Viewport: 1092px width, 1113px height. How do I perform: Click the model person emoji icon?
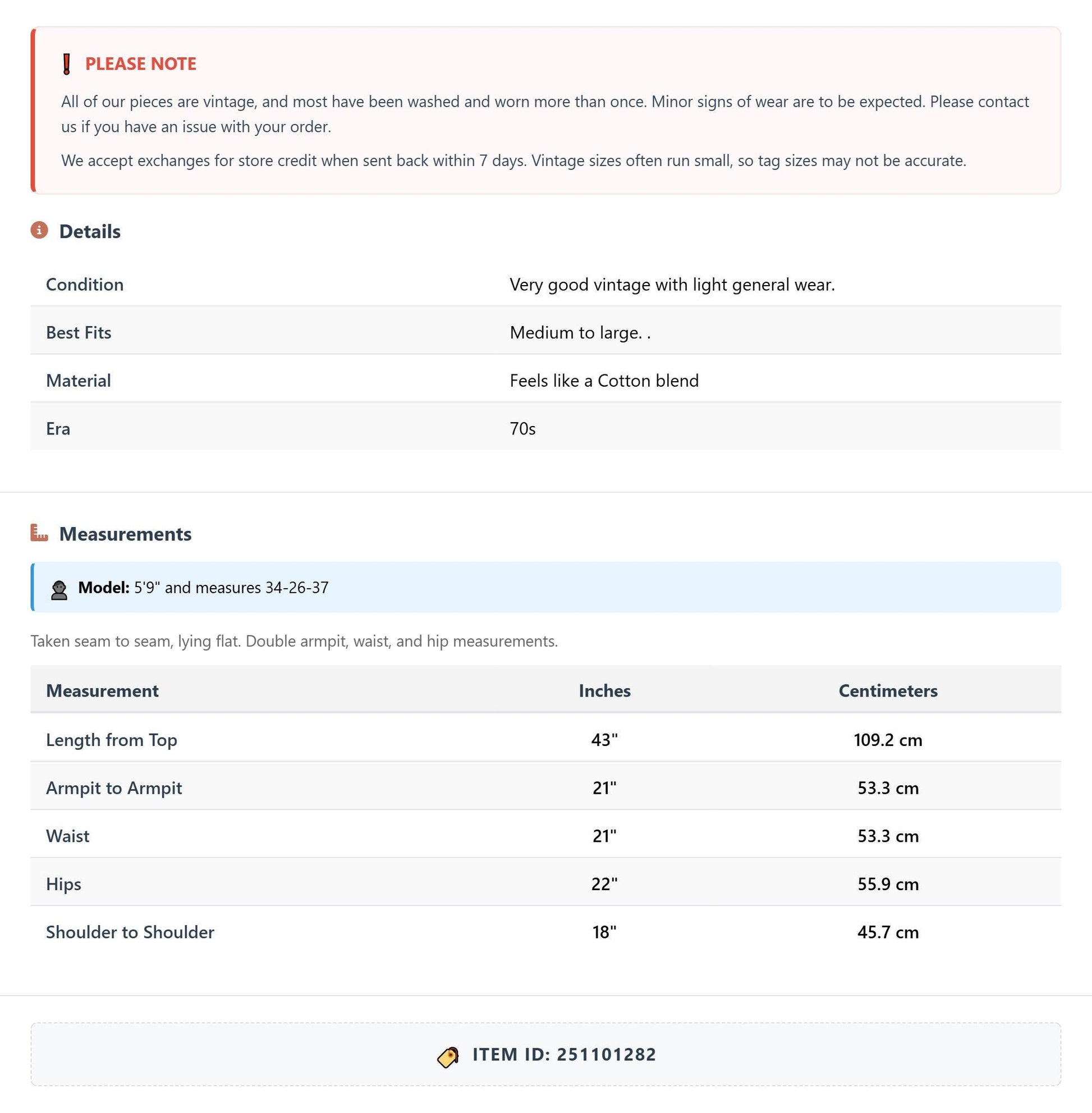tap(59, 590)
